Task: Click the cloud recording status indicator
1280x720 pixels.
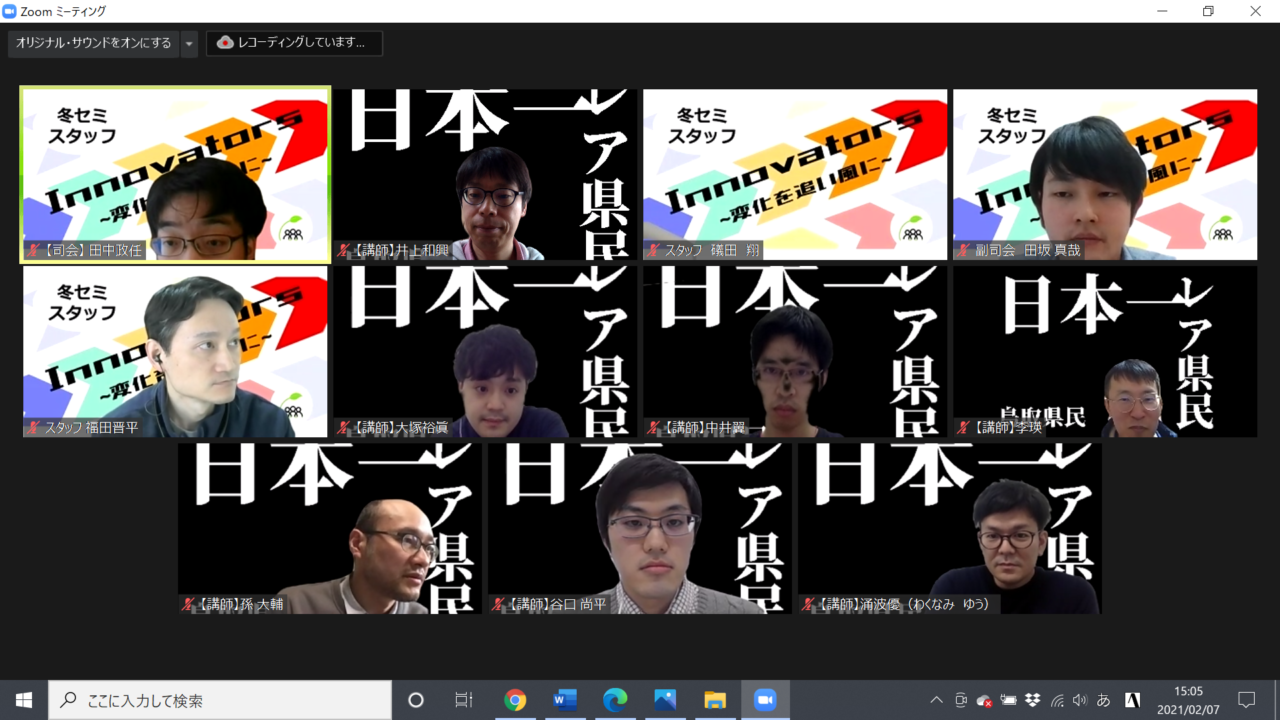Action: coord(294,43)
